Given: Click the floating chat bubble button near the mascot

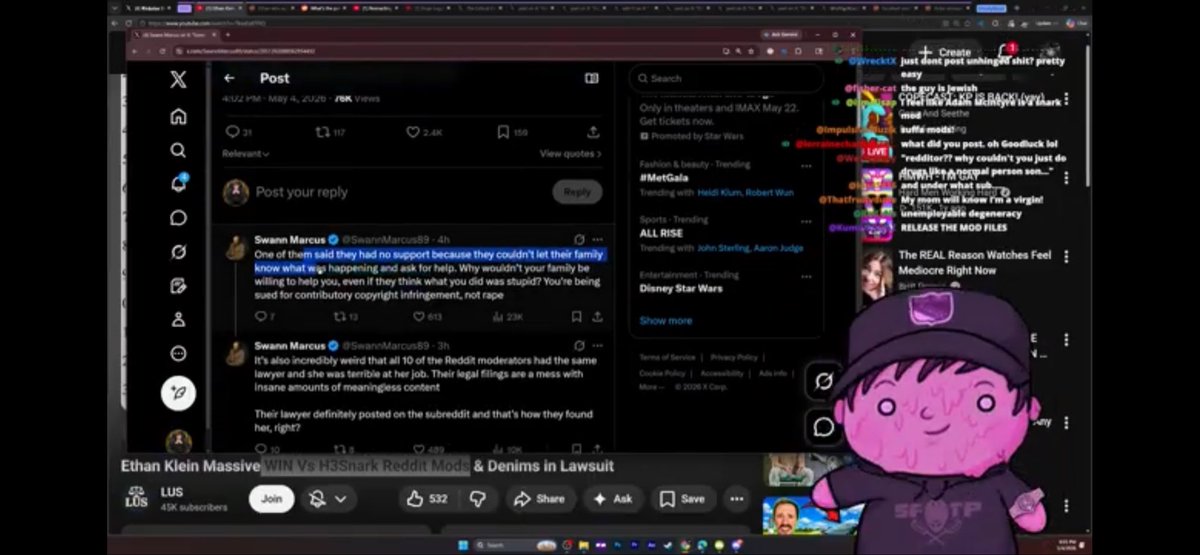Looking at the screenshot, I should 824,427.
